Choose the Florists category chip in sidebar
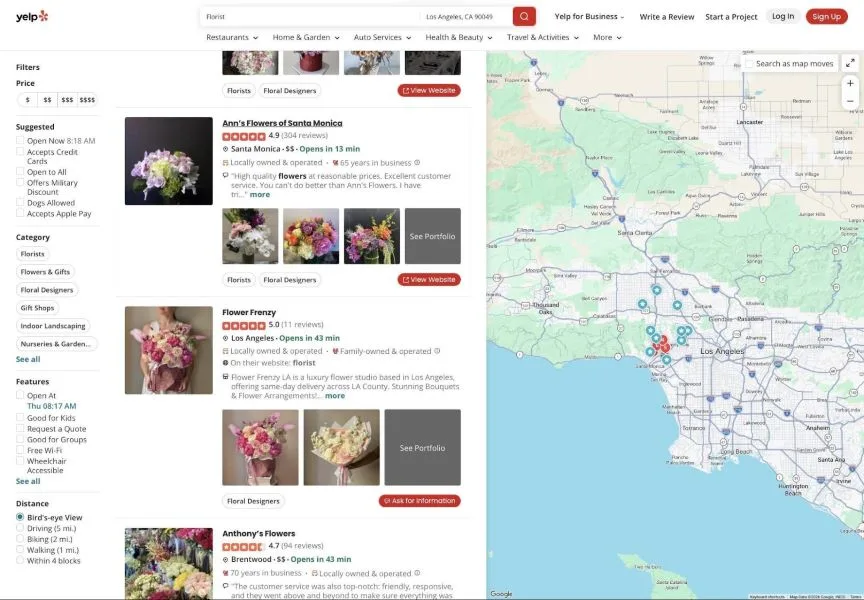 (33, 254)
